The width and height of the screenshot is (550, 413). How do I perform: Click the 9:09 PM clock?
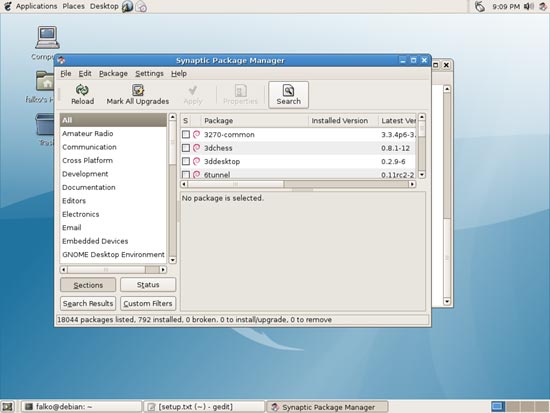pos(506,6)
